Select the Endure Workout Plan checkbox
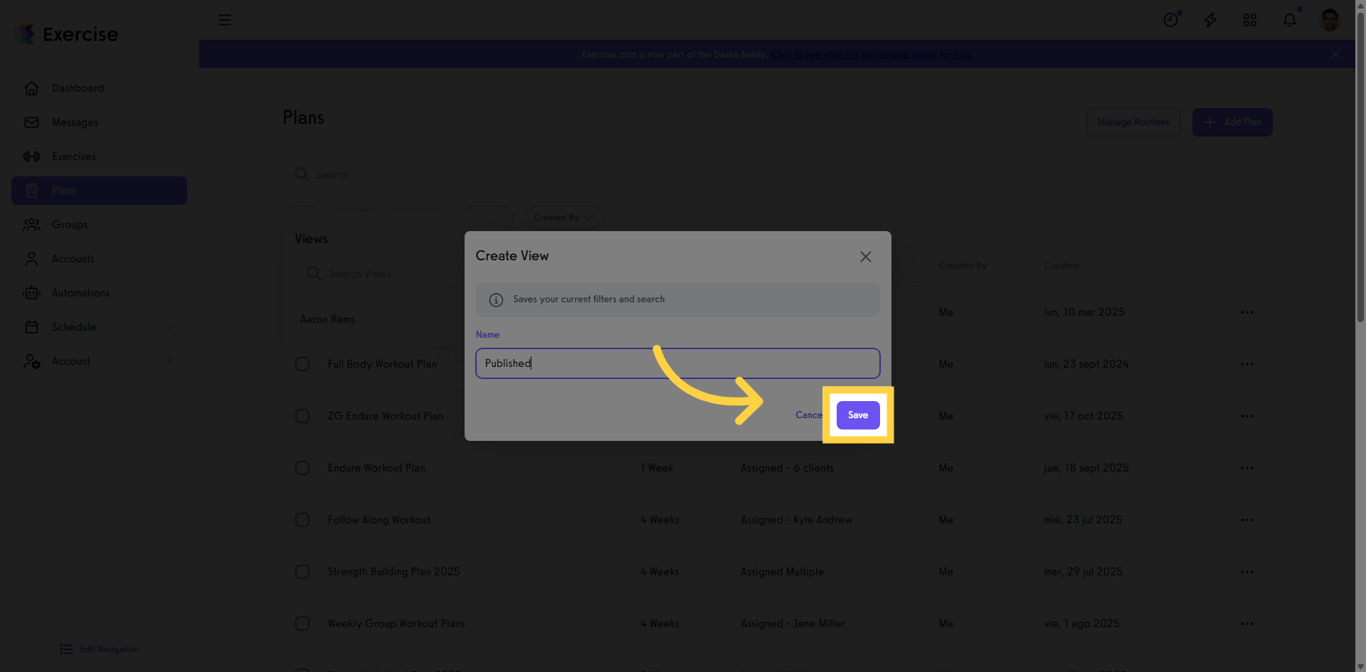The width and height of the screenshot is (1366, 672). pos(303,467)
